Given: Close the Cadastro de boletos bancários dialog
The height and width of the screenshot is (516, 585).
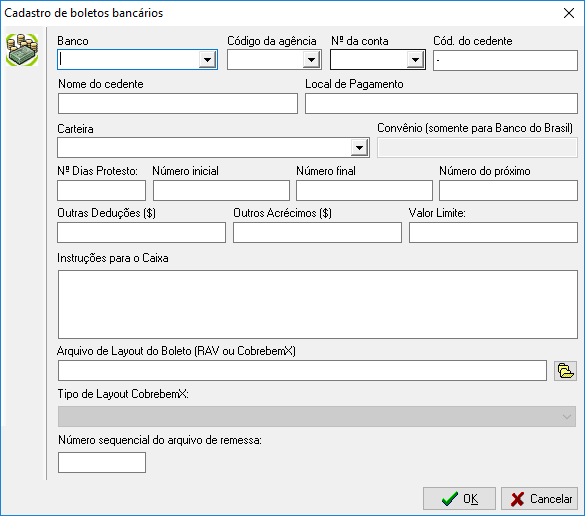Looking at the screenshot, I should click(x=569, y=13).
